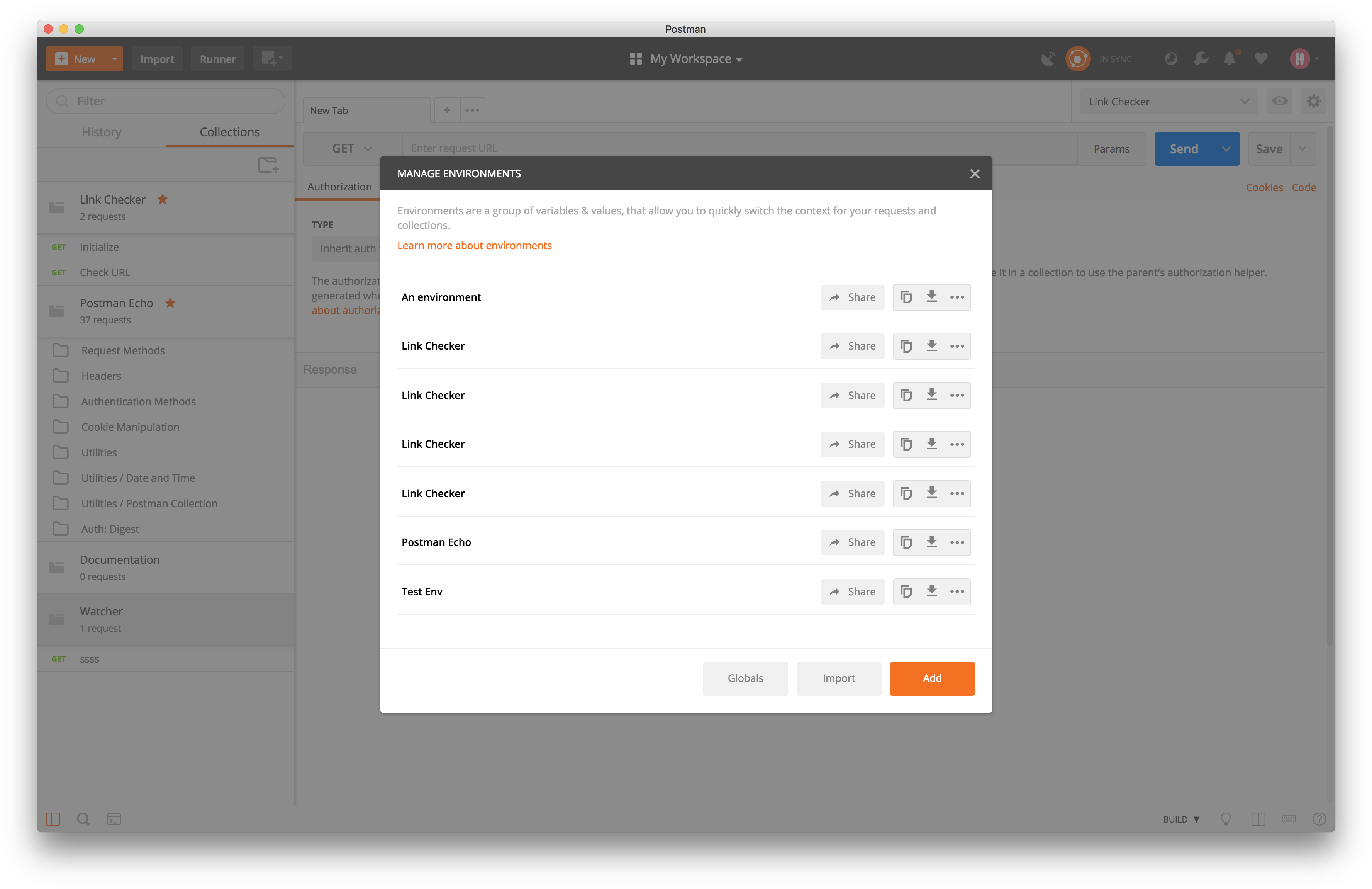The height and width of the screenshot is (889, 1372).
Task: Toggle favorite star on Link Checker collection
Action: (x=163, y=200)
